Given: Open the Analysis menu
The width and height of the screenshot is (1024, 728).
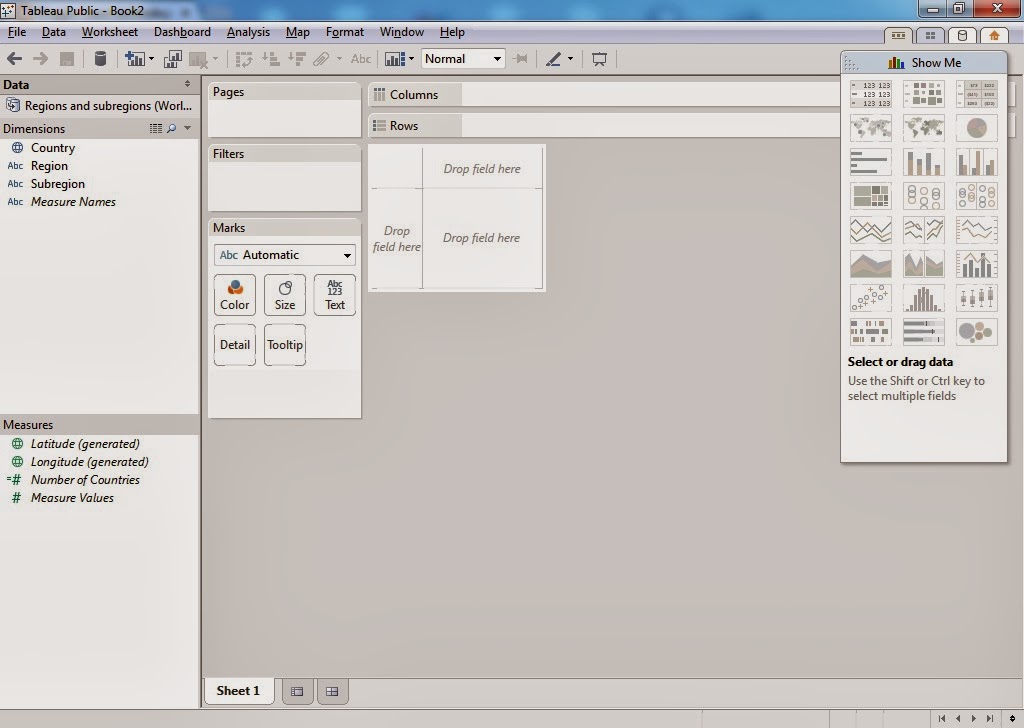Looking at the screenshot, I should coord(248,31).
